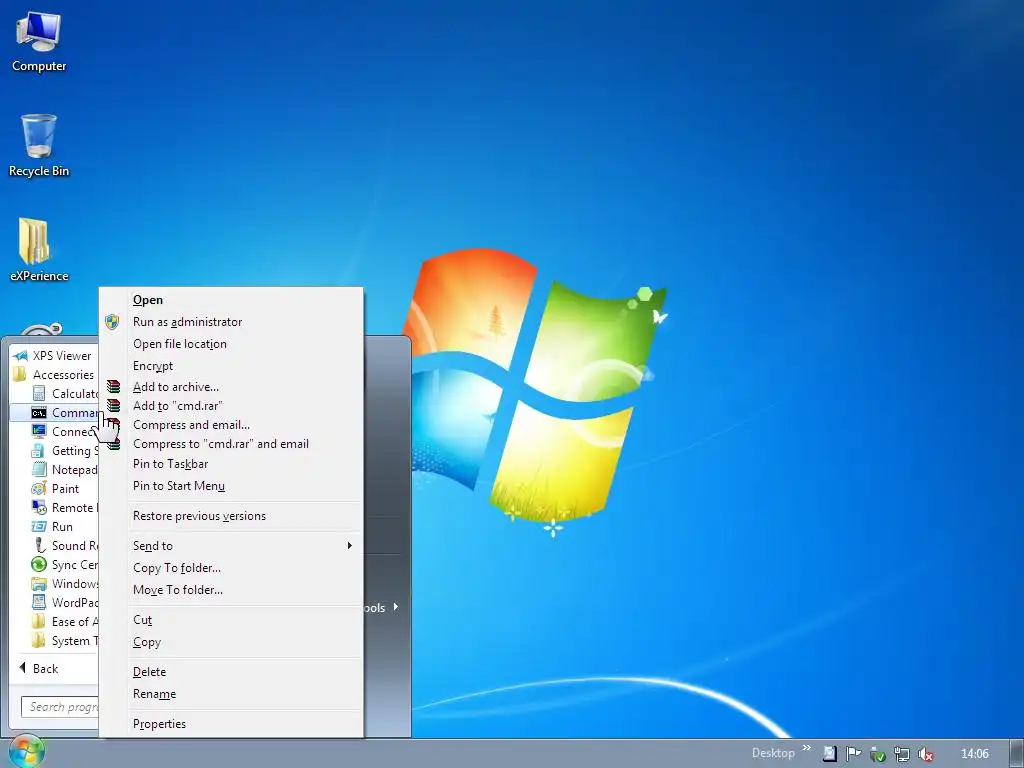Click the first tray icon after Desktop chevron
The width and height of the screenshot is (1024, 768).
829,754
